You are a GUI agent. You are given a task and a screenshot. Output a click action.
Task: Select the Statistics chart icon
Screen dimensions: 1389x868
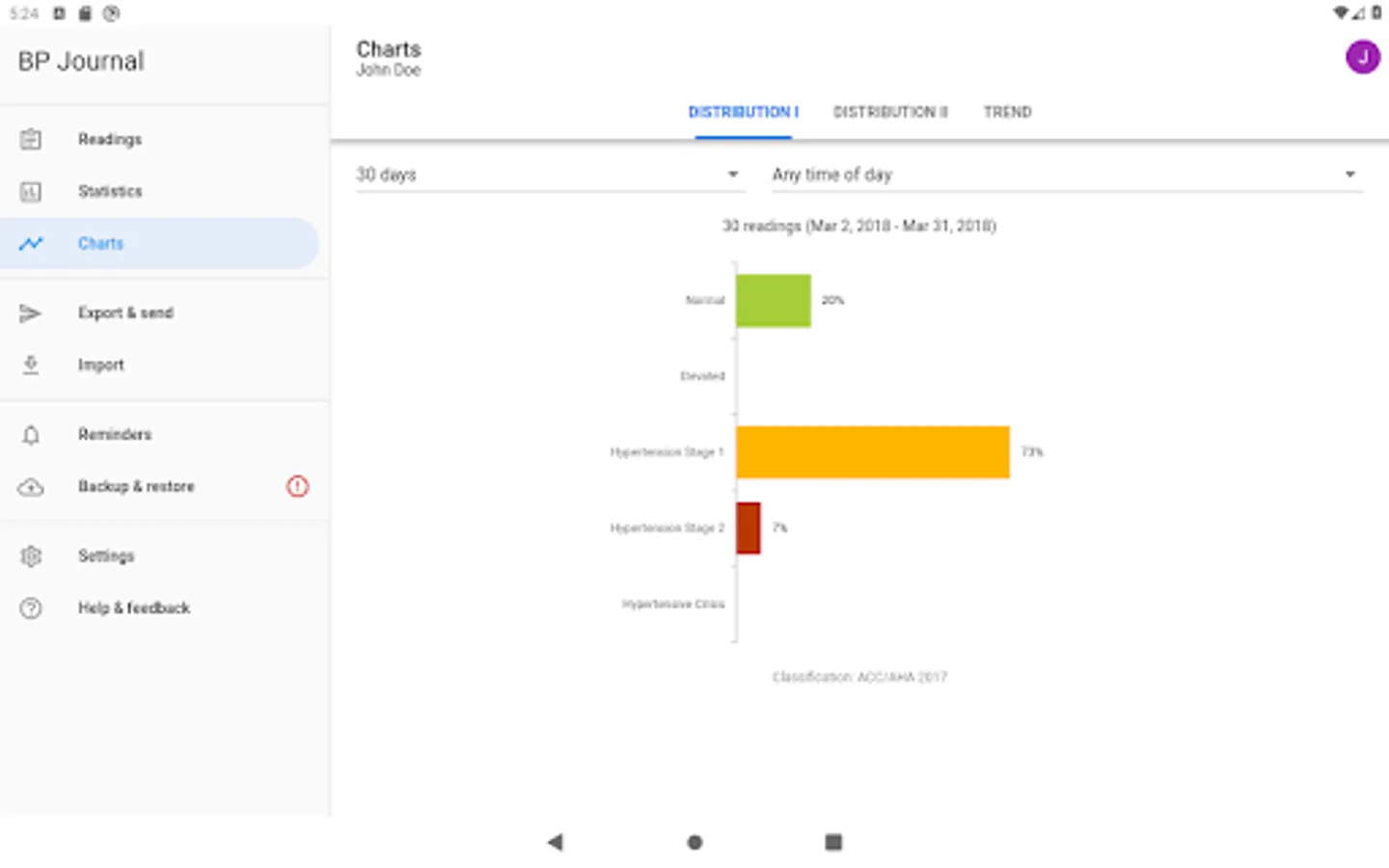click(x=31, y=191)
